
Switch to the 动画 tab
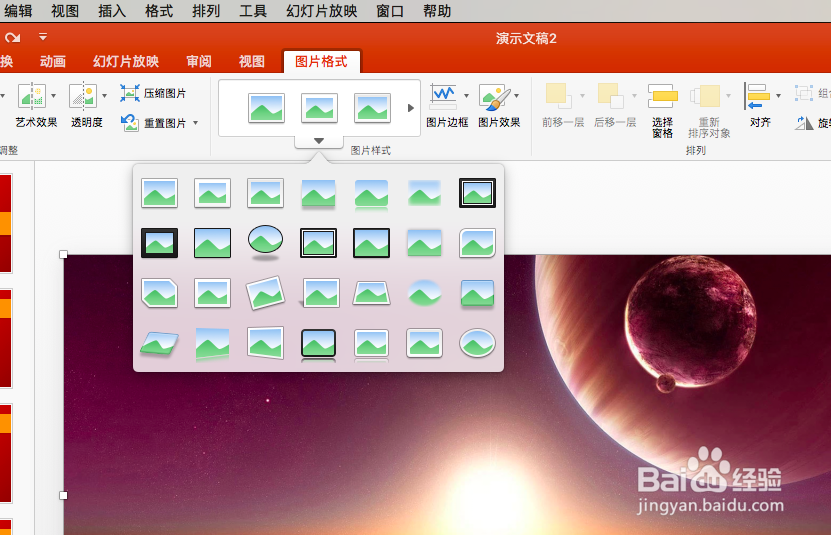[x=53, y=62]
